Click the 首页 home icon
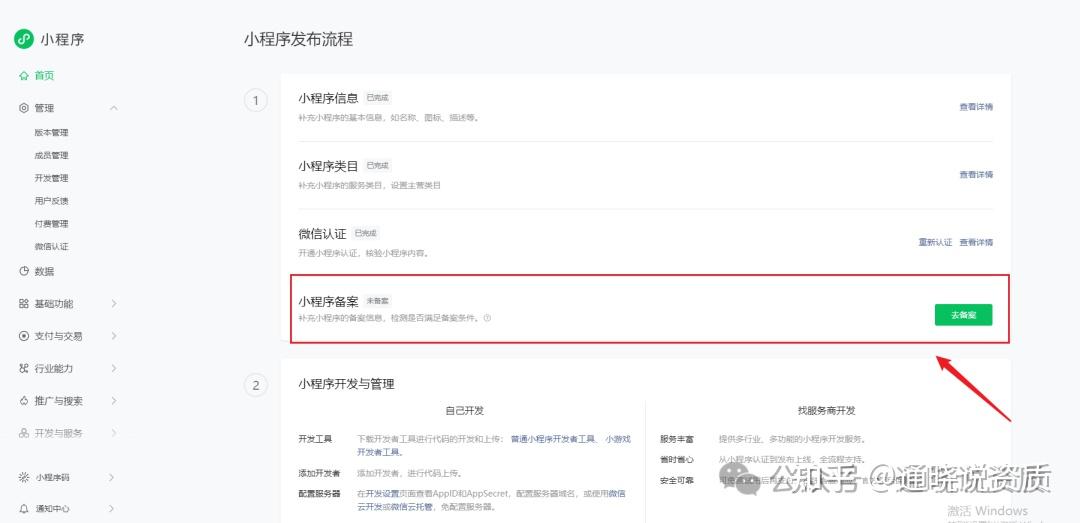1080x523 pixels. (x=24, y=76)
